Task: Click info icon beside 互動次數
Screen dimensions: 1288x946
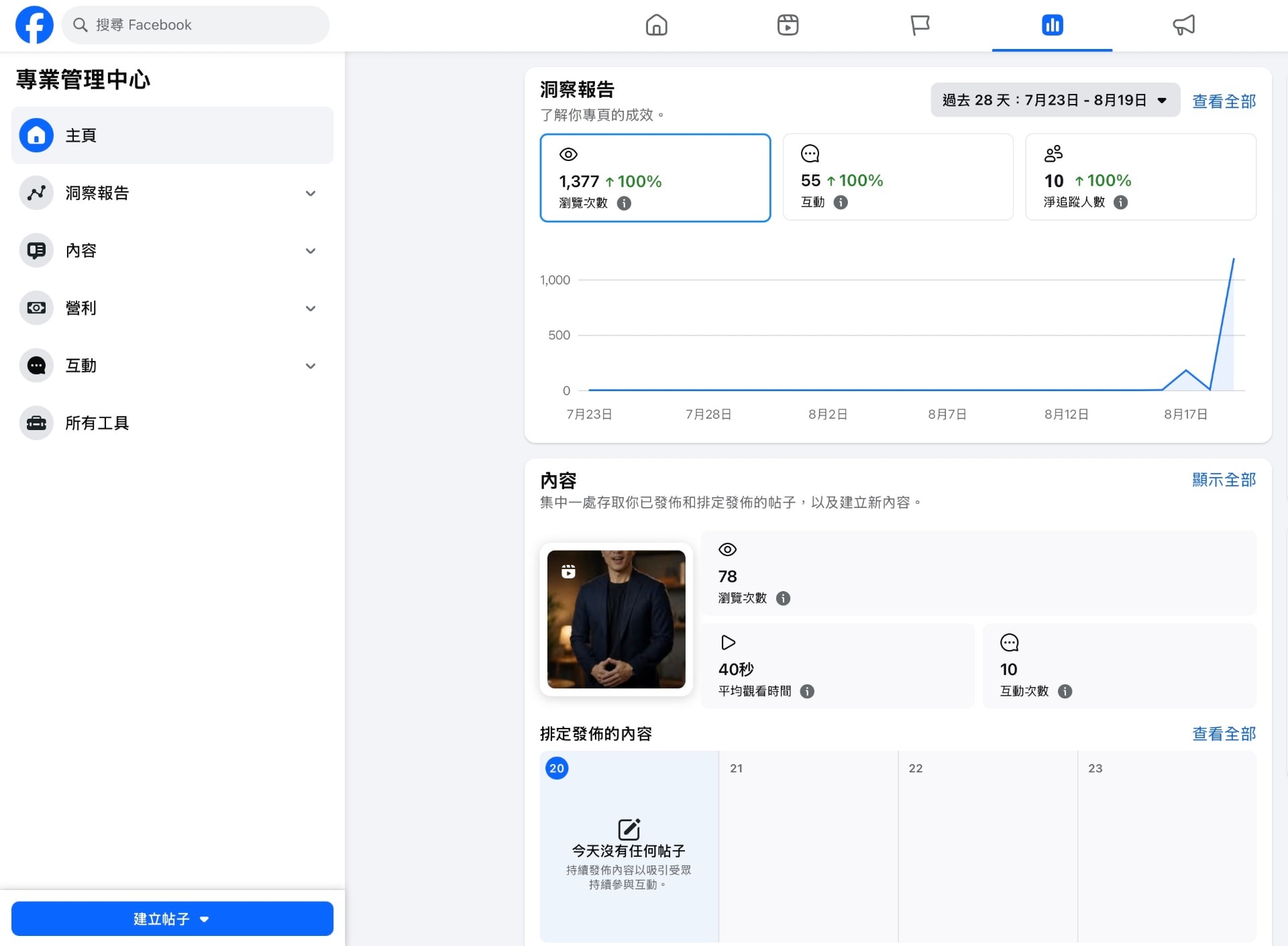Action: (1065, 691)
